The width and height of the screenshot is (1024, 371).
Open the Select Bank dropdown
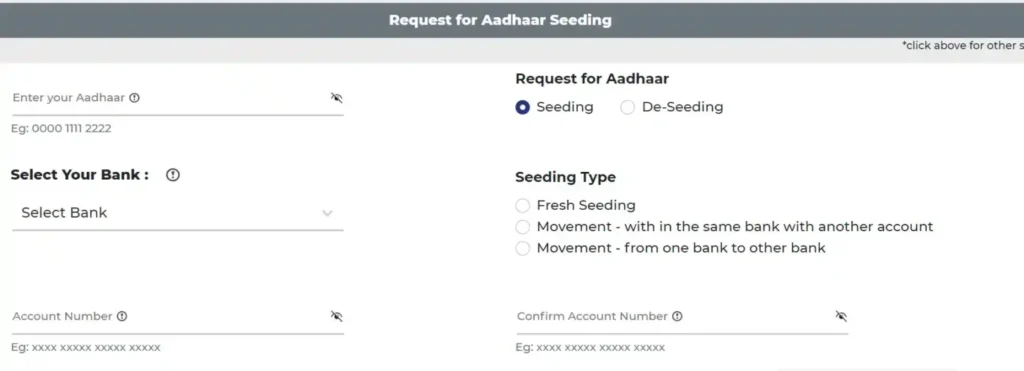pos(178,213)
